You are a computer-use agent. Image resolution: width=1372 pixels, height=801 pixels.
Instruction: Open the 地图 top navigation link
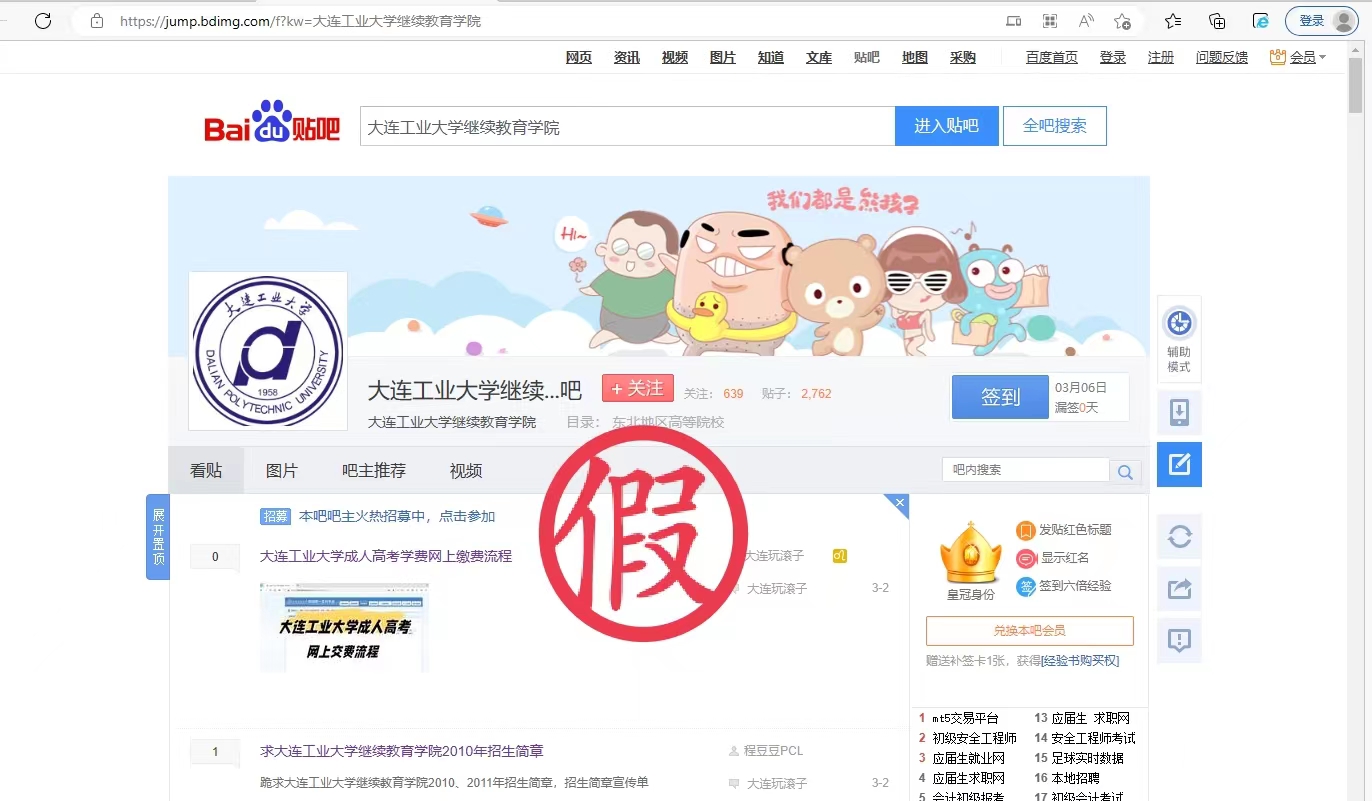[x=915, y=57]
